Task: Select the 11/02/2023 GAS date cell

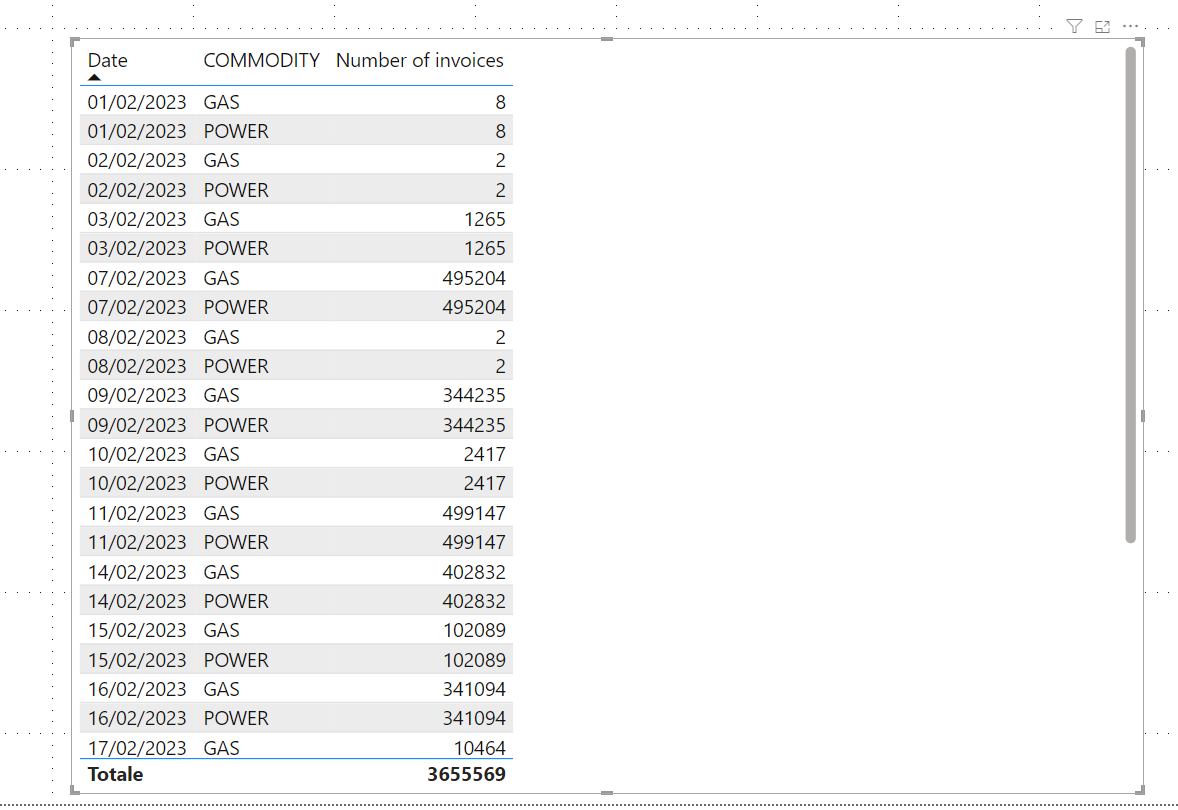Action: [x=137, y=513]
